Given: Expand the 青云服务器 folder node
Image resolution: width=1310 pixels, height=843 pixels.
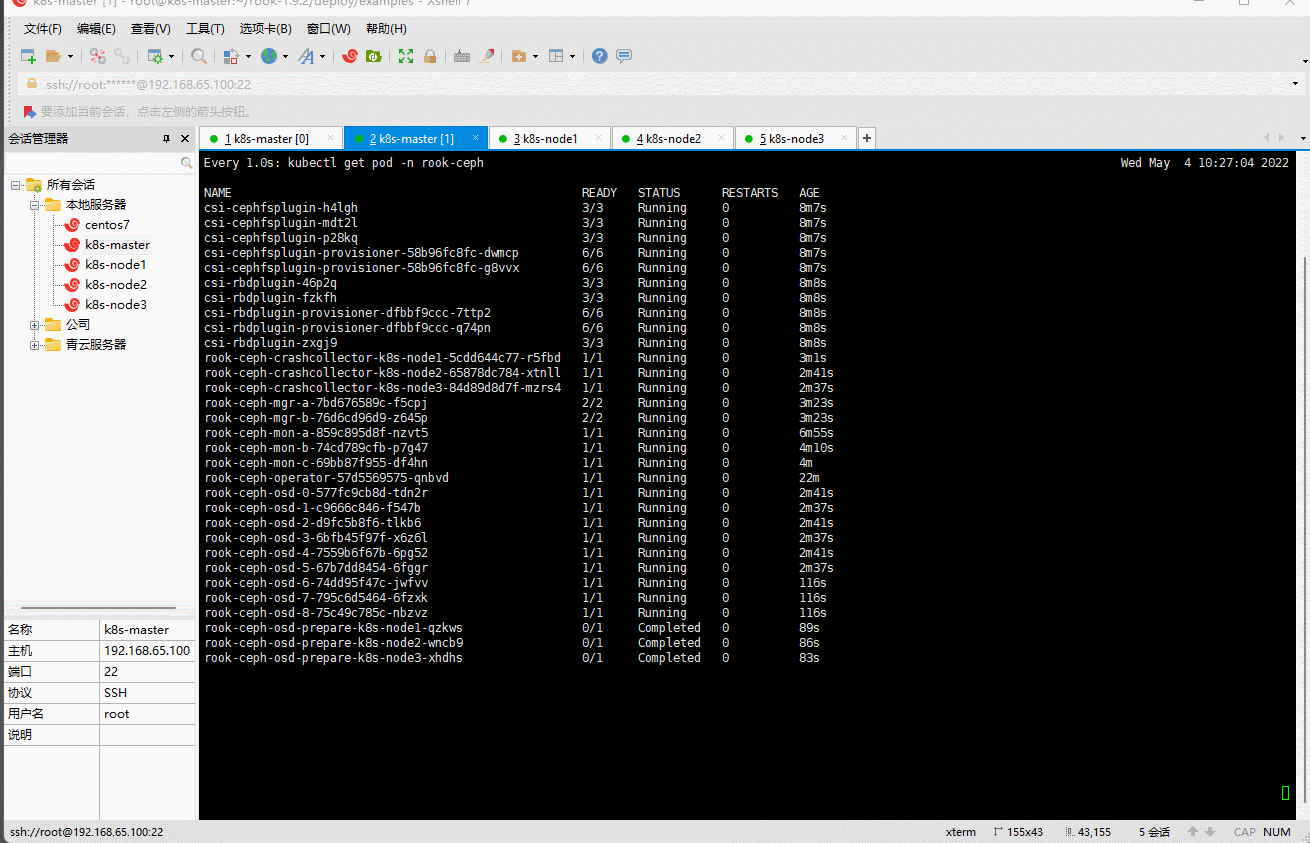Looking at the screenshot, I should pyautogui.click(x=34, y=345).
